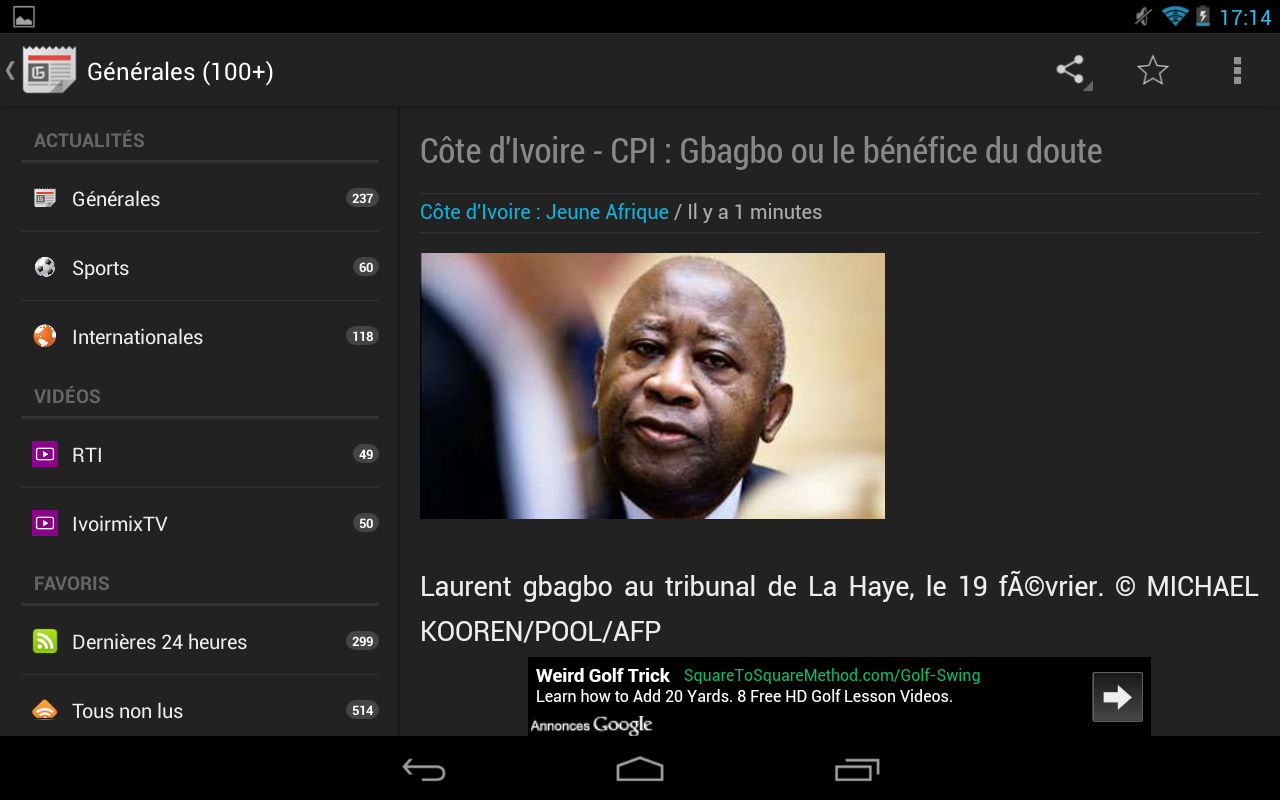Image resolution: width=1280 pixels, height=800 pixels.
Task: Click the arrow button on the golf ad
Action: point(1117,697)
